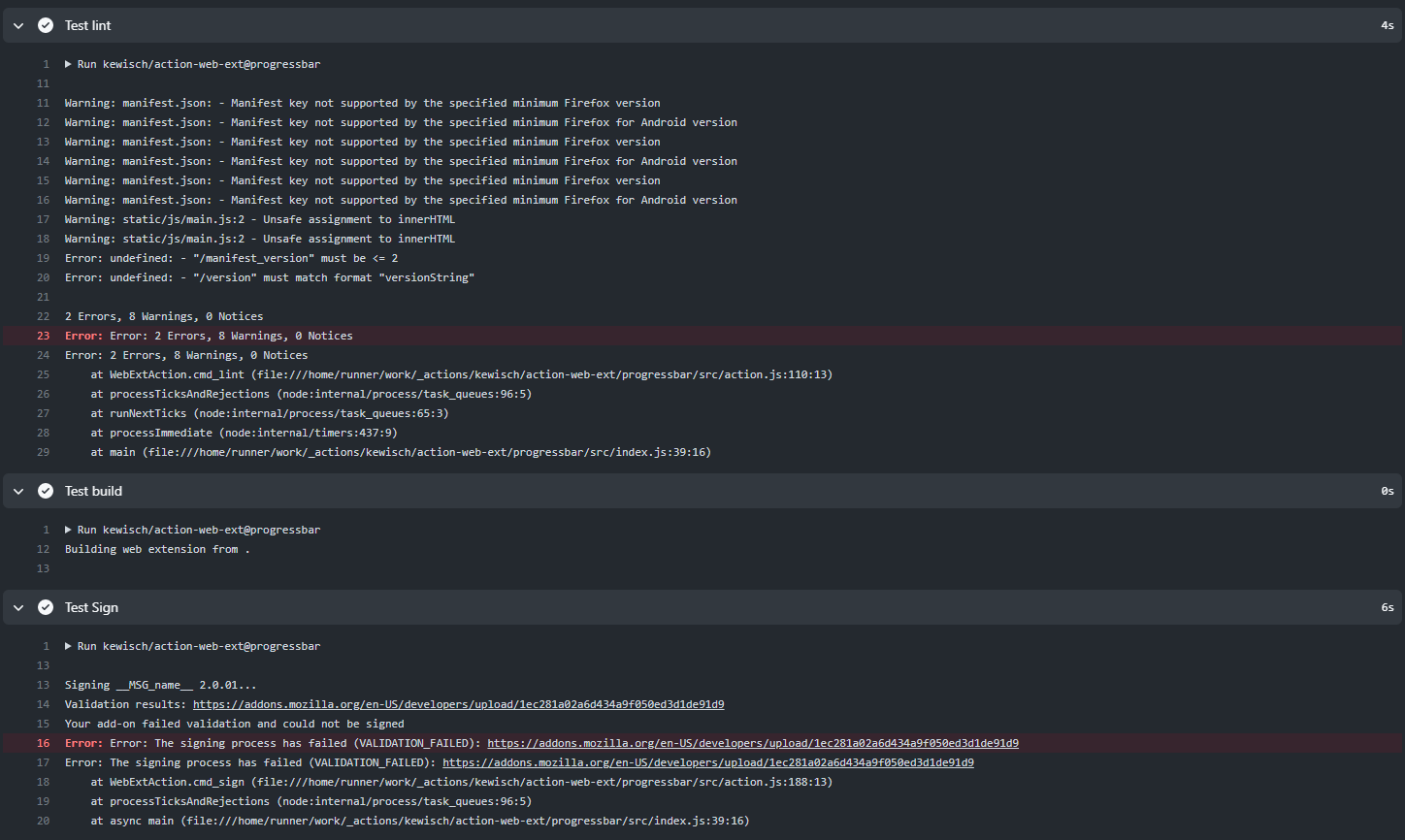Click line 11 manifest key warning

pyautogui.click(x=363, y=103)
